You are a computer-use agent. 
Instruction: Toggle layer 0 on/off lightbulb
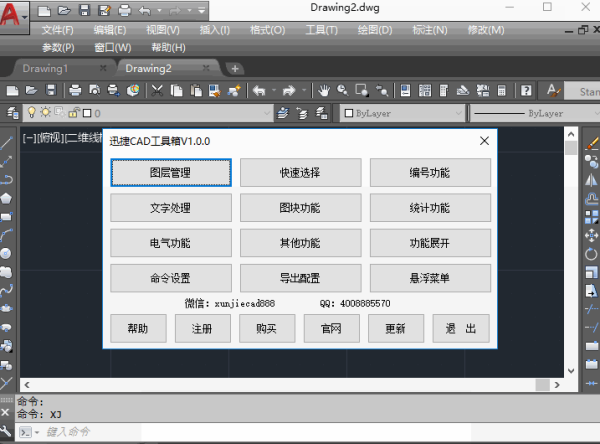[32, 113]
